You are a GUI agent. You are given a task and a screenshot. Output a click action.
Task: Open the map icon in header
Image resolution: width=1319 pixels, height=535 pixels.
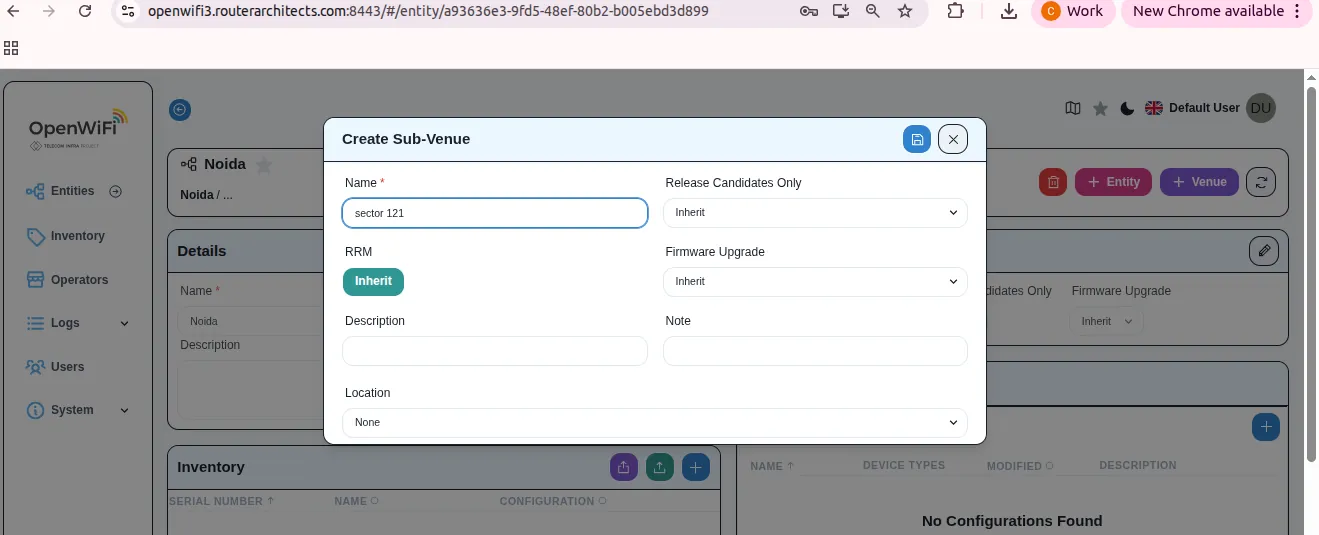tap(1073, 108)
